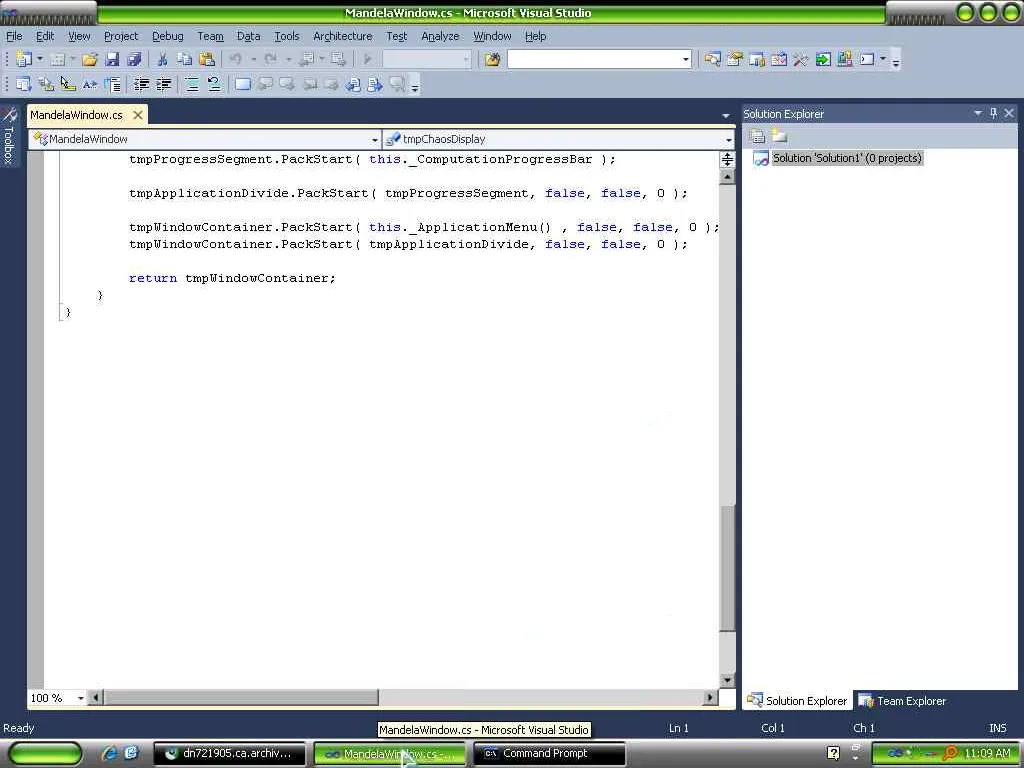Click the Paste clipboard icon
The width and height of the screenshot is (1024, 768).
pos(207,59)
